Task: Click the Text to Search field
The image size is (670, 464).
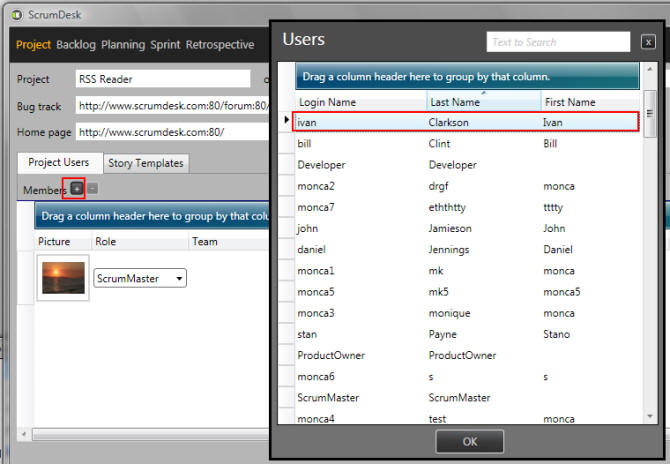Action: [558, 42]
